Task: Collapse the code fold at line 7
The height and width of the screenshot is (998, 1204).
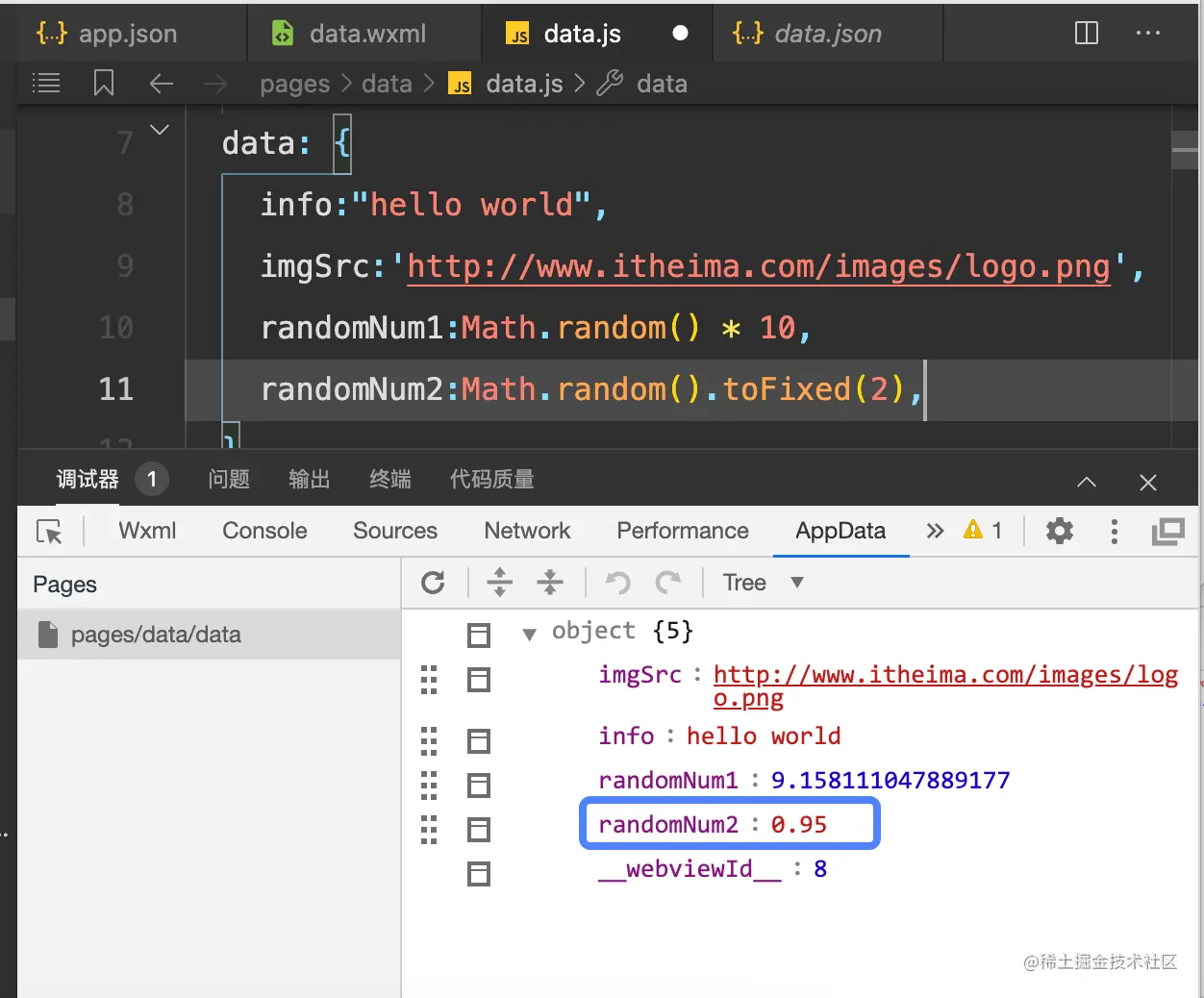Action: [160, 129]
